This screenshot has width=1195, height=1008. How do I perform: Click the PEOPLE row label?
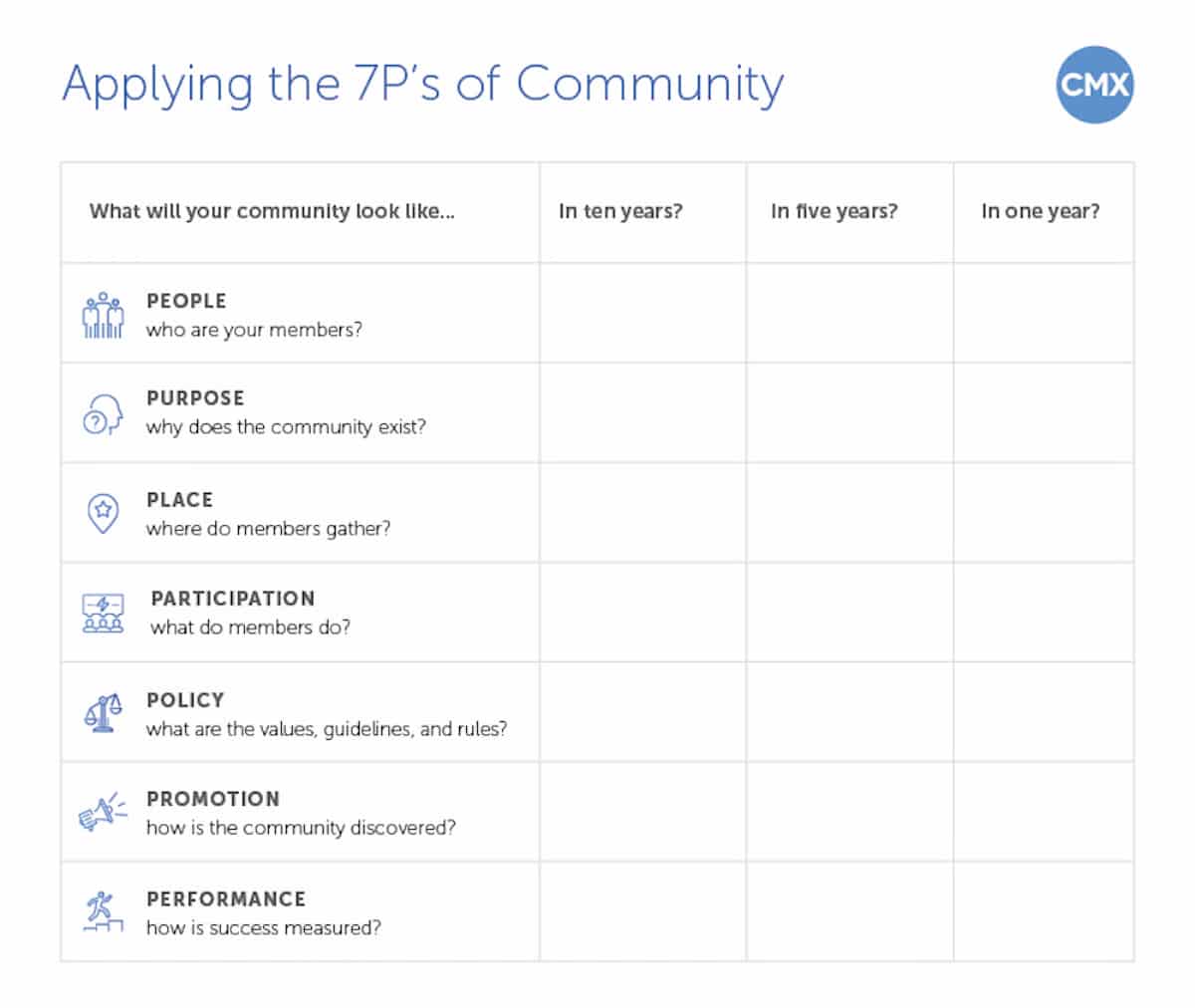(186, 301)
